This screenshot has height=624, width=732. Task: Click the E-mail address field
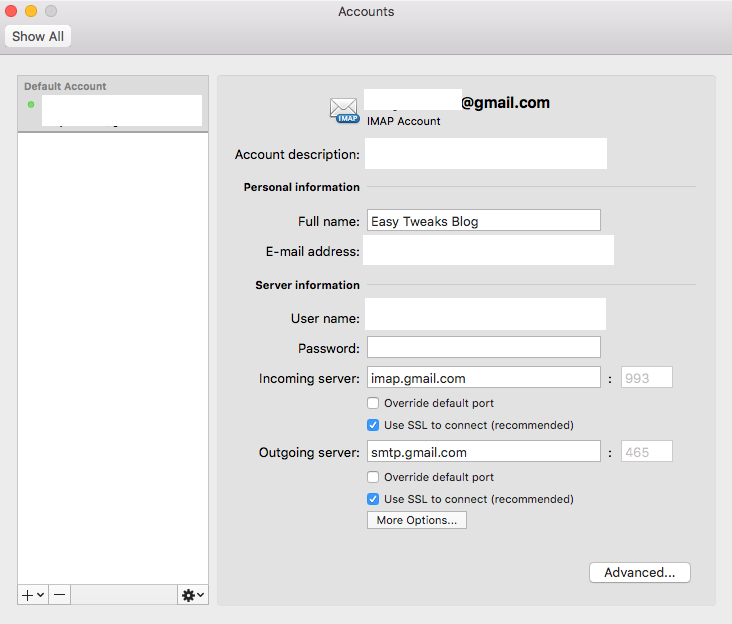(x=488, y=250)
